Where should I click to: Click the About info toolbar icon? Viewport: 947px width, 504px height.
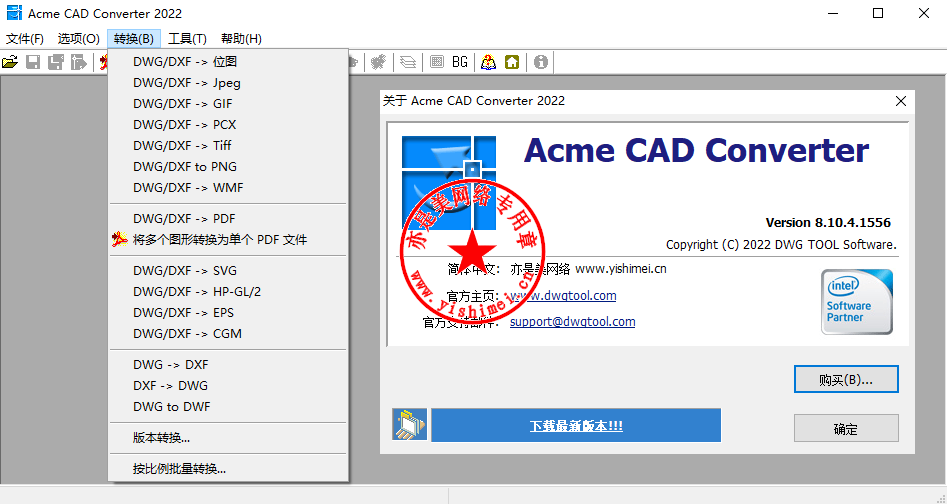point(541,62)
